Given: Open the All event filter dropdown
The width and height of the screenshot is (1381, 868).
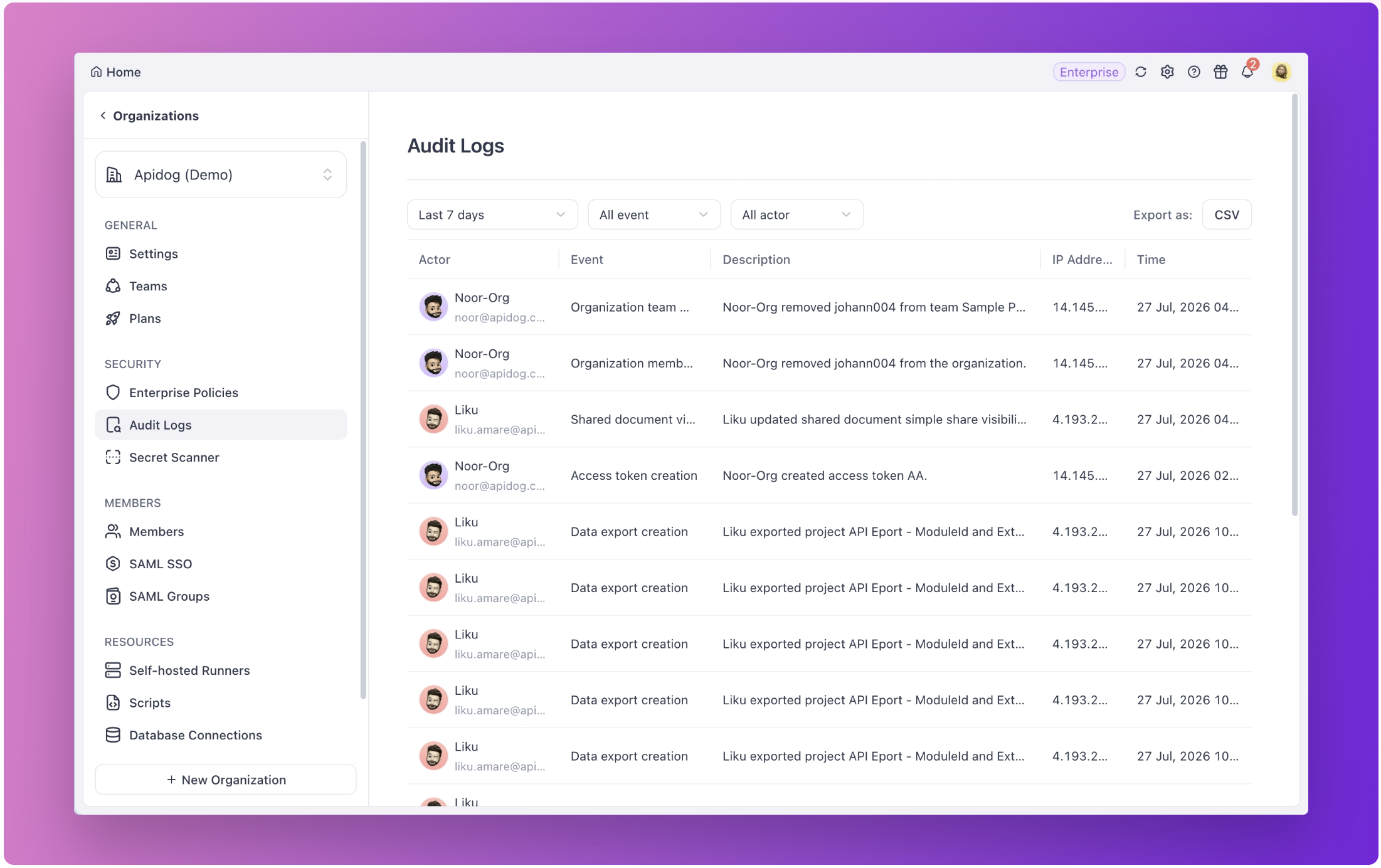Looking at the screenshot, I should (654, 214).
